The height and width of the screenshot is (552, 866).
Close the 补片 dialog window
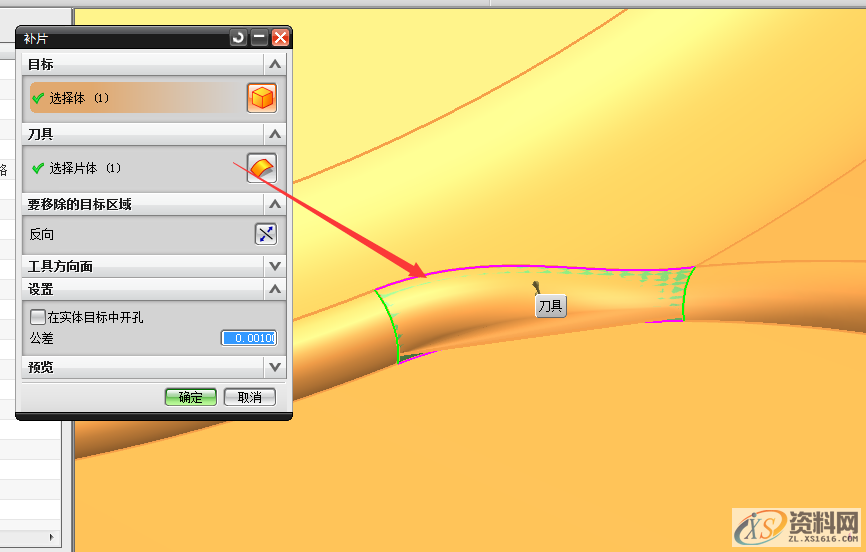[280, 38]
